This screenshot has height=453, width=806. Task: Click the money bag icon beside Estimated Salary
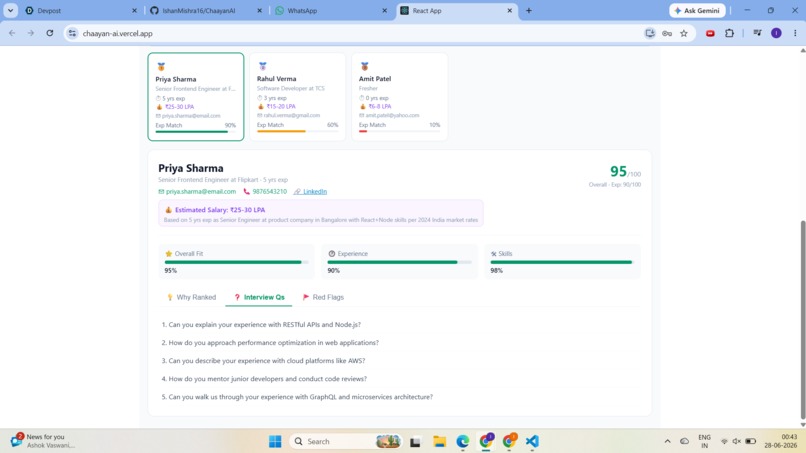pyautogui.click(x=168, y=210)
